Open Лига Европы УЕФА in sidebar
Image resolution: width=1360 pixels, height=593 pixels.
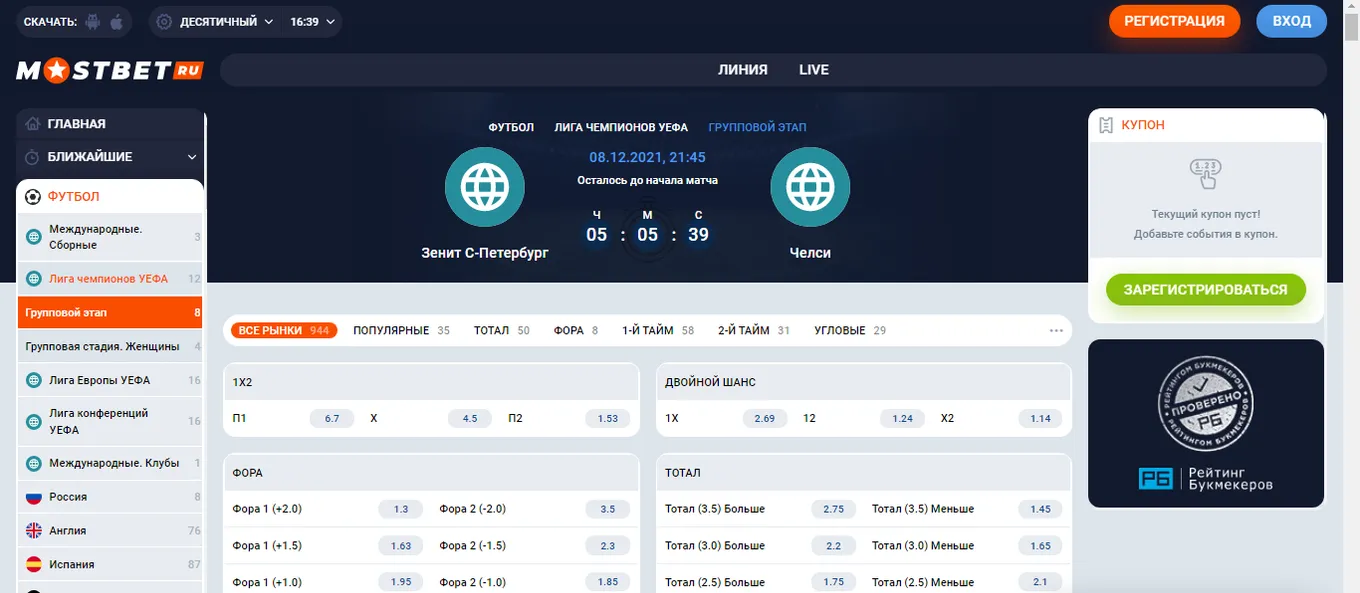tap(110, 380)
